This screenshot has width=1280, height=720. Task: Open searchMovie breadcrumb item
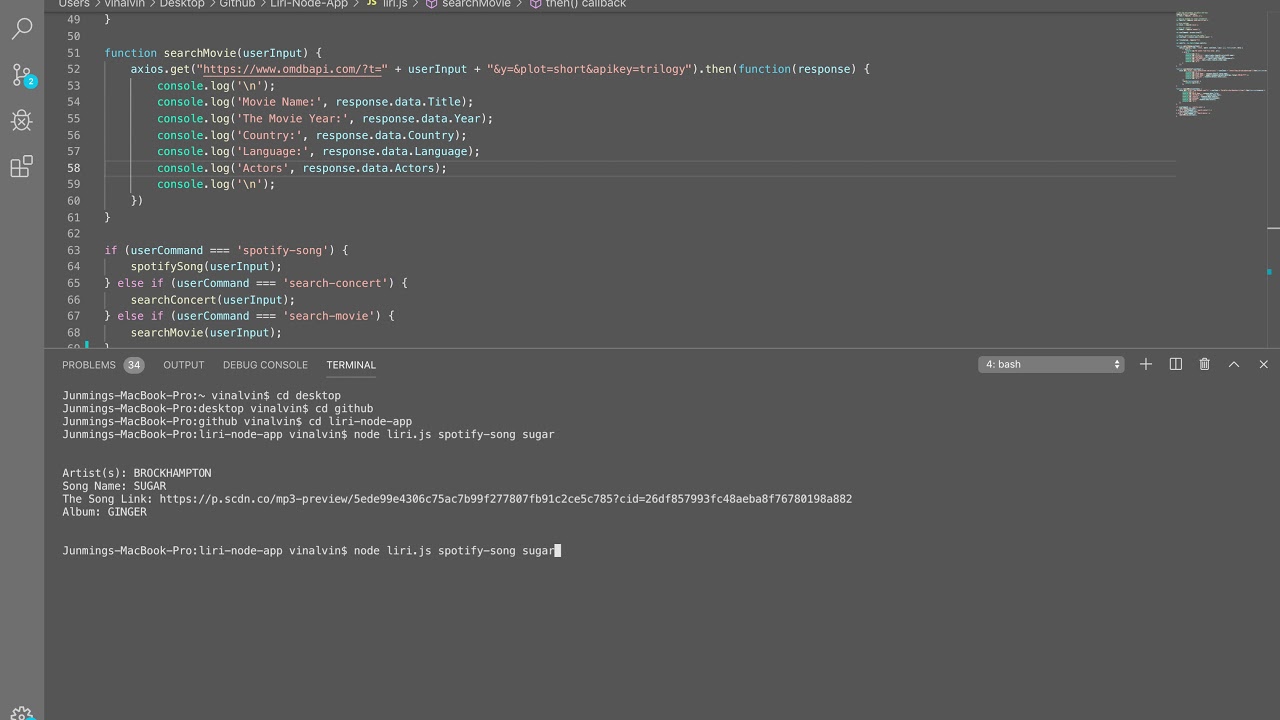(x=468, y=4)
